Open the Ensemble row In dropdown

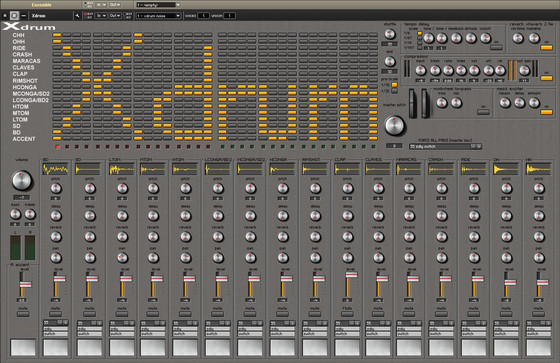(101, 5)
